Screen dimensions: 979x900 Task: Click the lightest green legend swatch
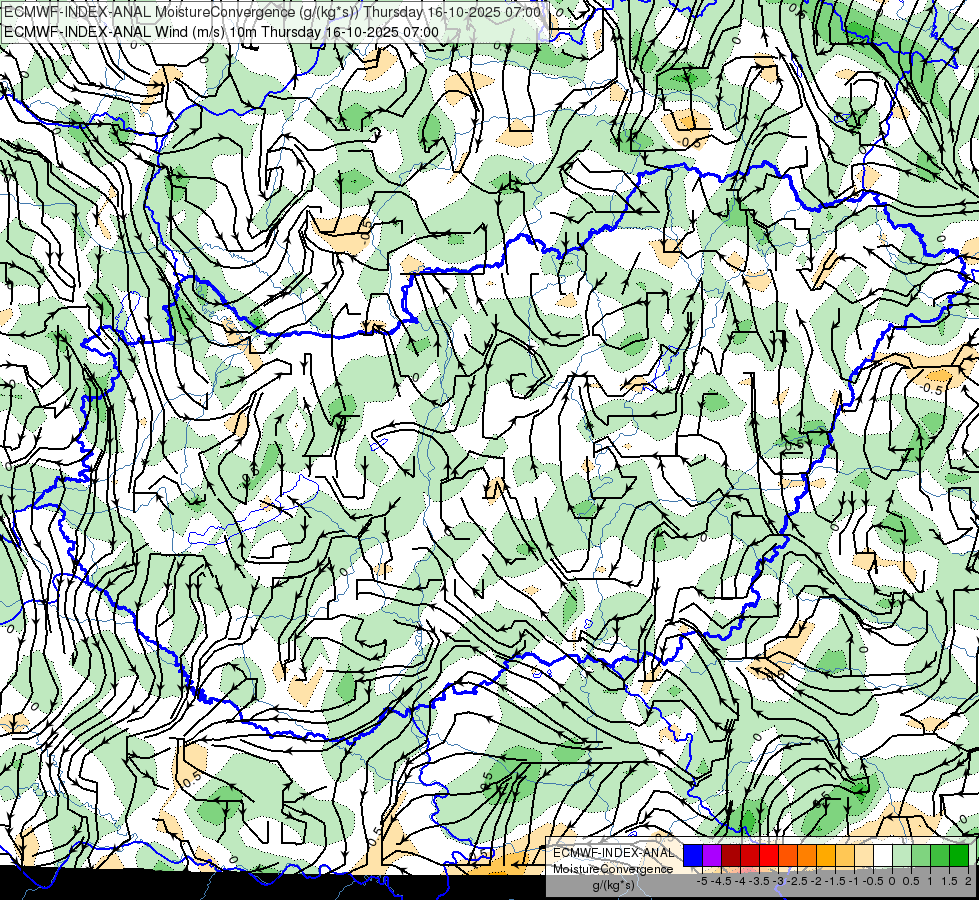902,856
